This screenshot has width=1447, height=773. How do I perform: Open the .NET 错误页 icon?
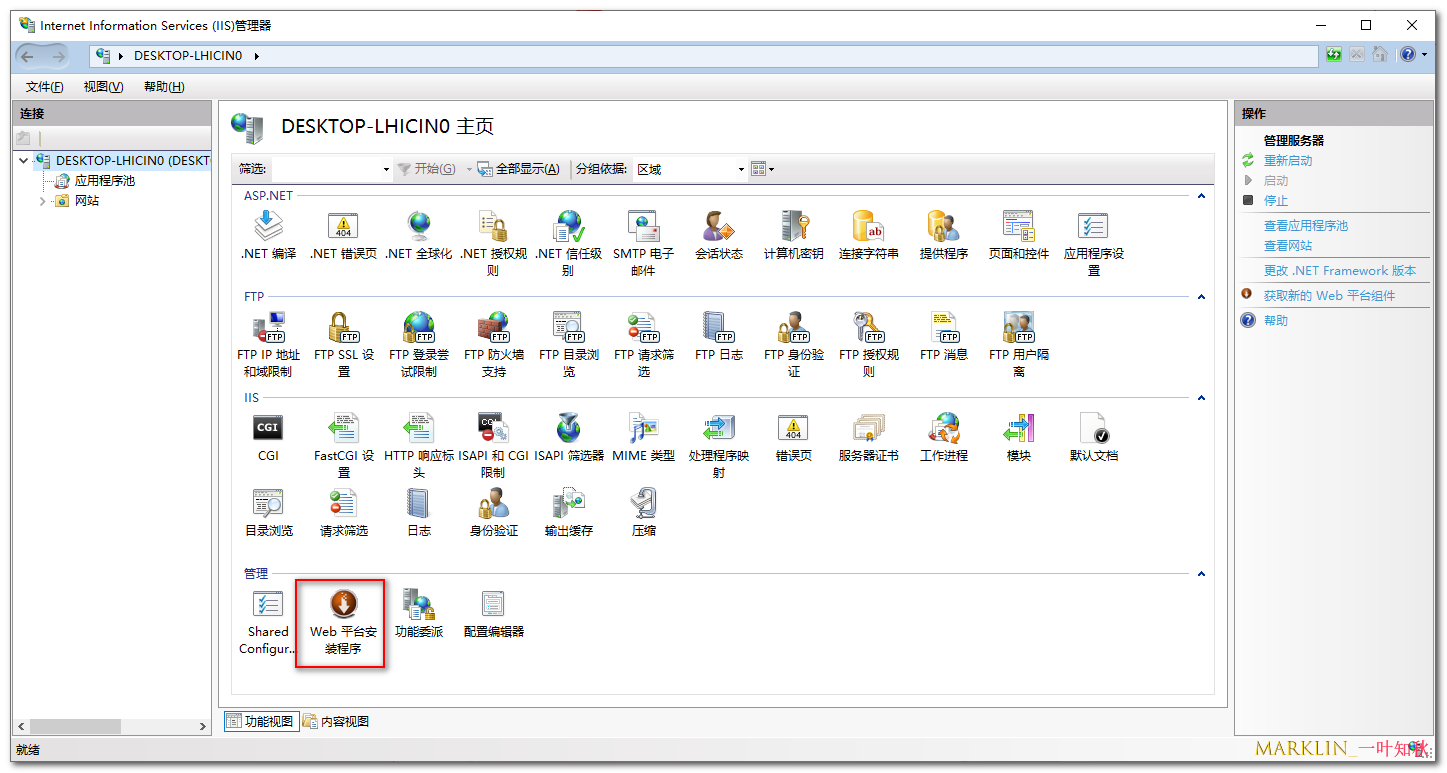pyautogui.click(x=343, y=226)
